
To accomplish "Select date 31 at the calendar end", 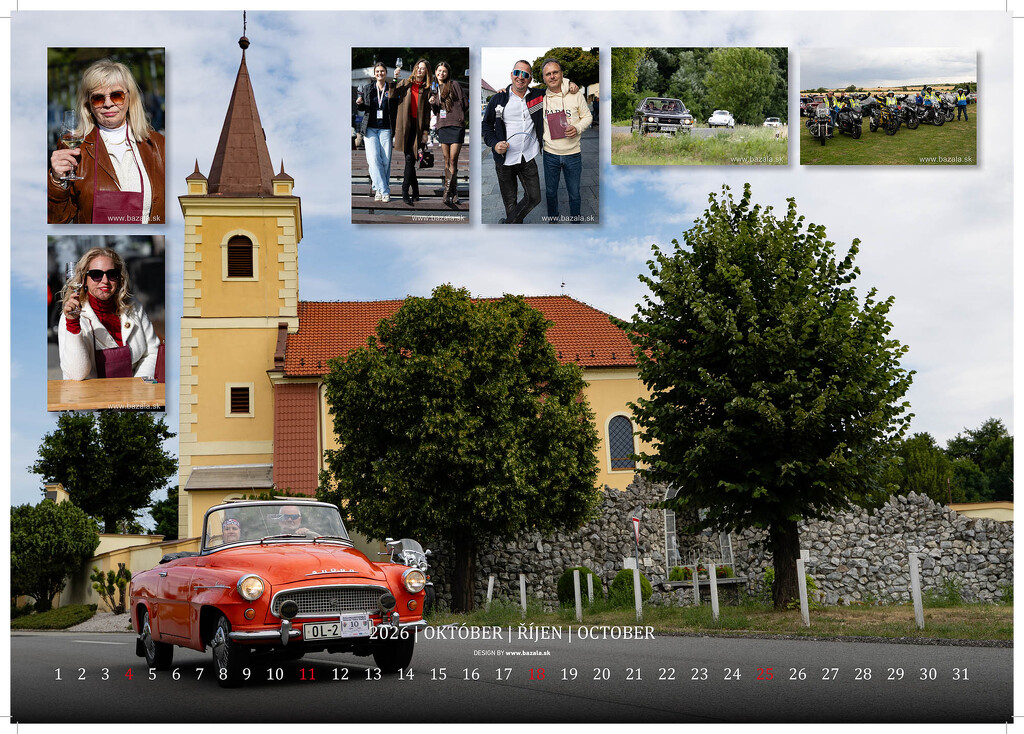I will (x=960, y=674).
